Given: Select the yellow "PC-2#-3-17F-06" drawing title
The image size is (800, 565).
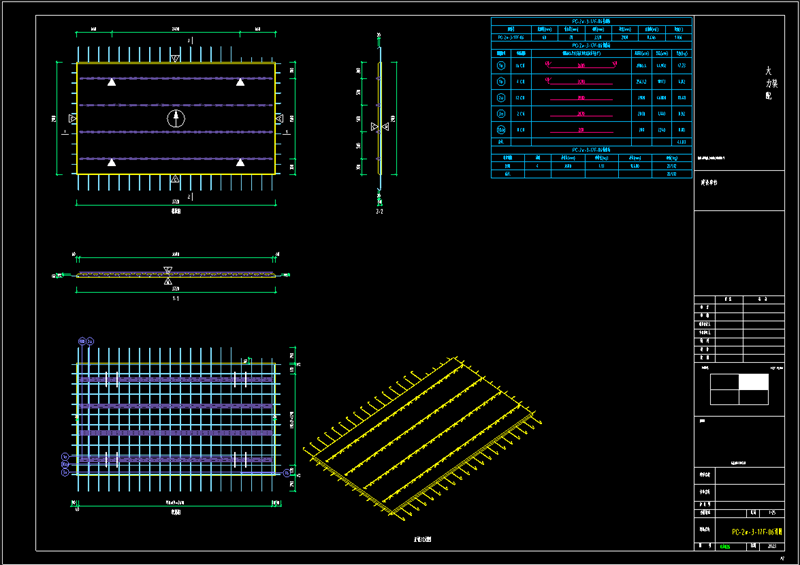Looking at the screenshot, I should click(757, 532).
